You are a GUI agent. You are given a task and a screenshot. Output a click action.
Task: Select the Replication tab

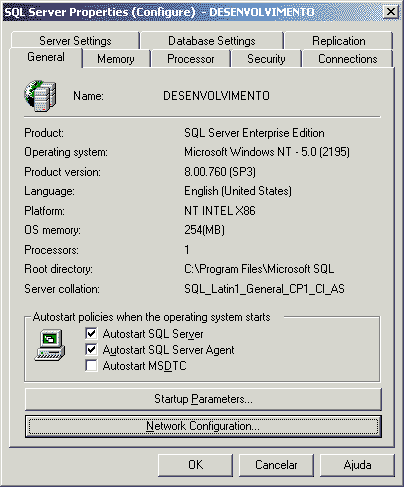pyautogui.click(x=339, y=41)
